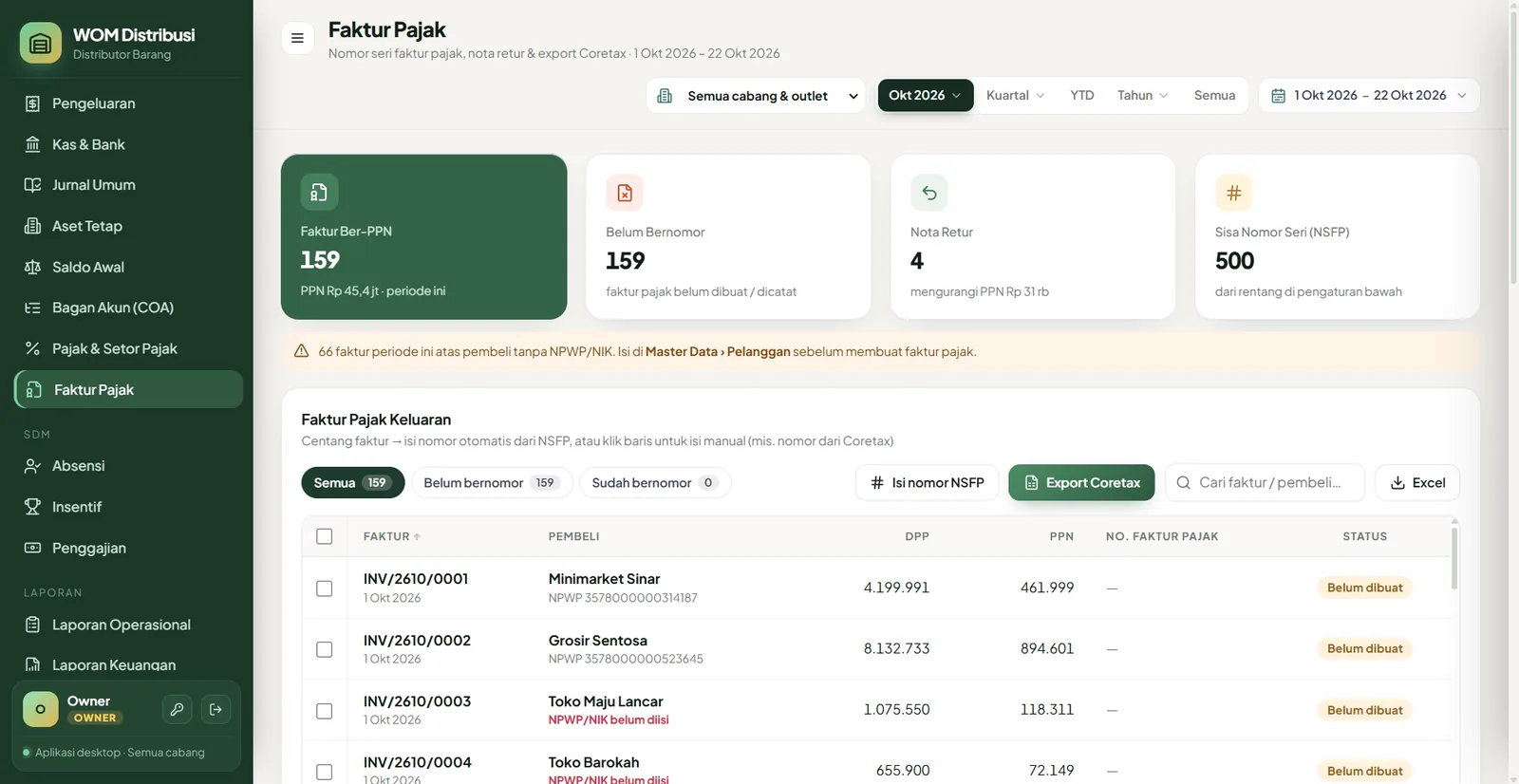Click the Insentif trophy icon
Image resolution: width=1519 pixels, height=784 pixels.
(x=32, y=507)
